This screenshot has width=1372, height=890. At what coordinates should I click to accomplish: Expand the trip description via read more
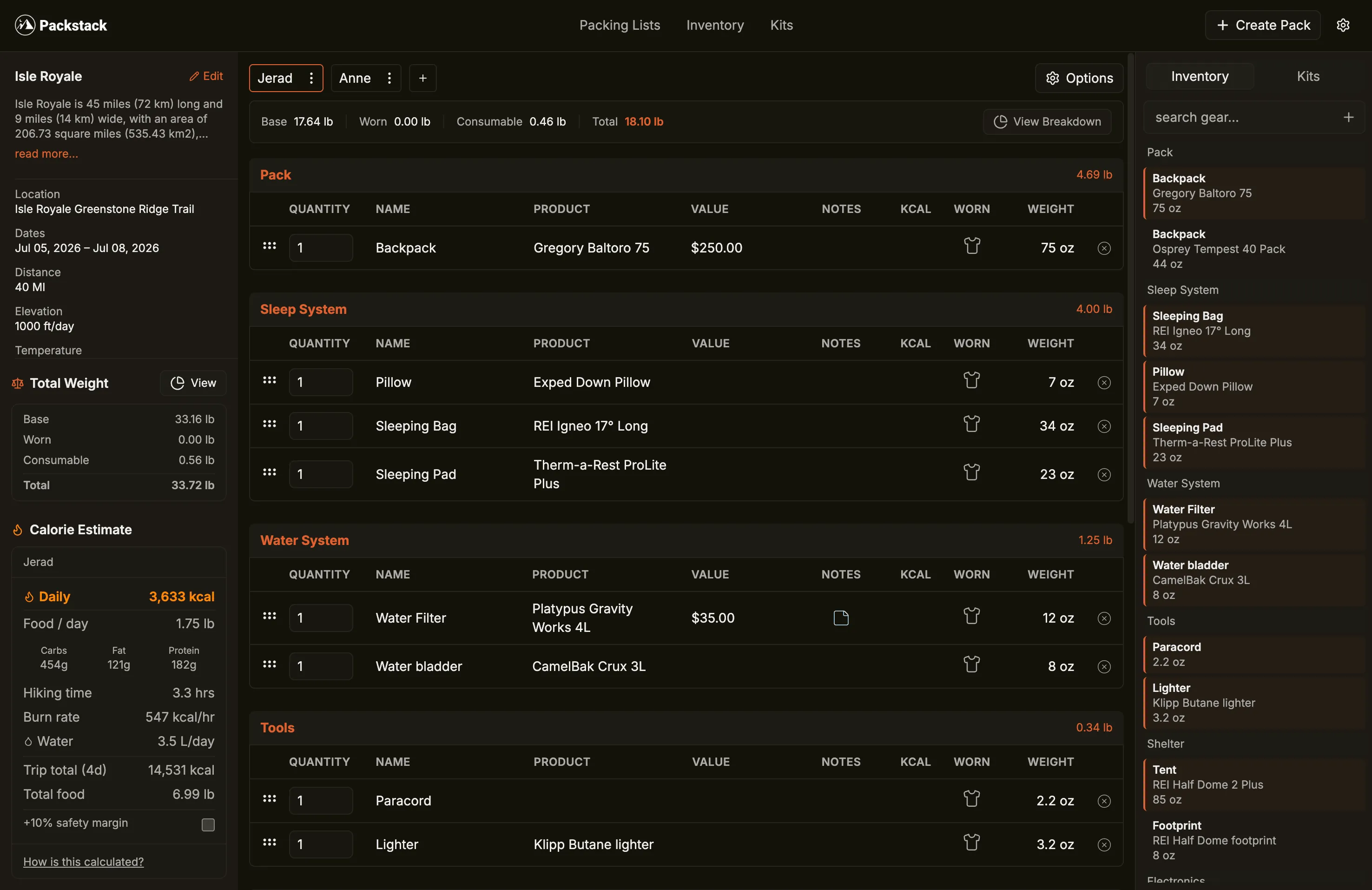[x=46, y=153]
